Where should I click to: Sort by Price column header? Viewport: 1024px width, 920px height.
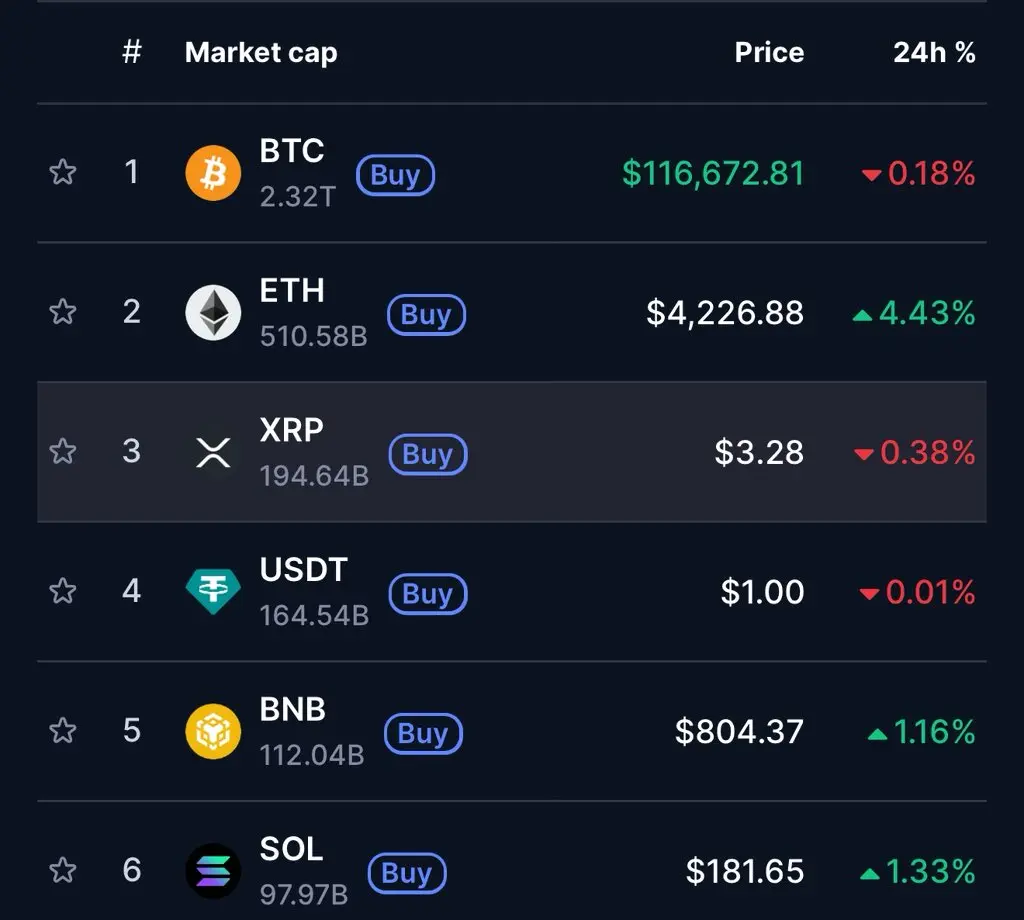[769, 52]
